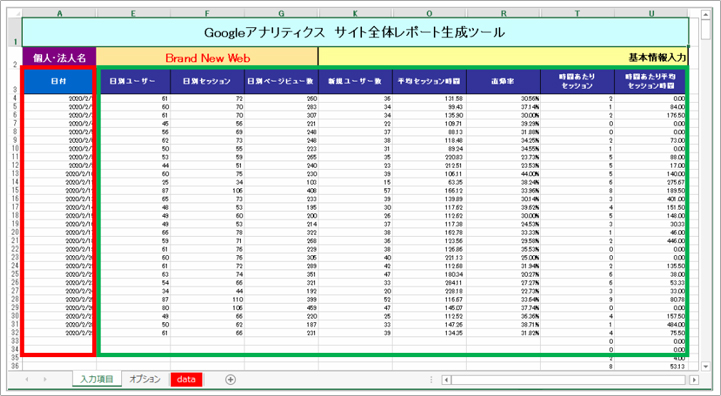The width and height of the screenshot is (721, 396).
Task: Select row 28 header
Action: pos(15,299)
